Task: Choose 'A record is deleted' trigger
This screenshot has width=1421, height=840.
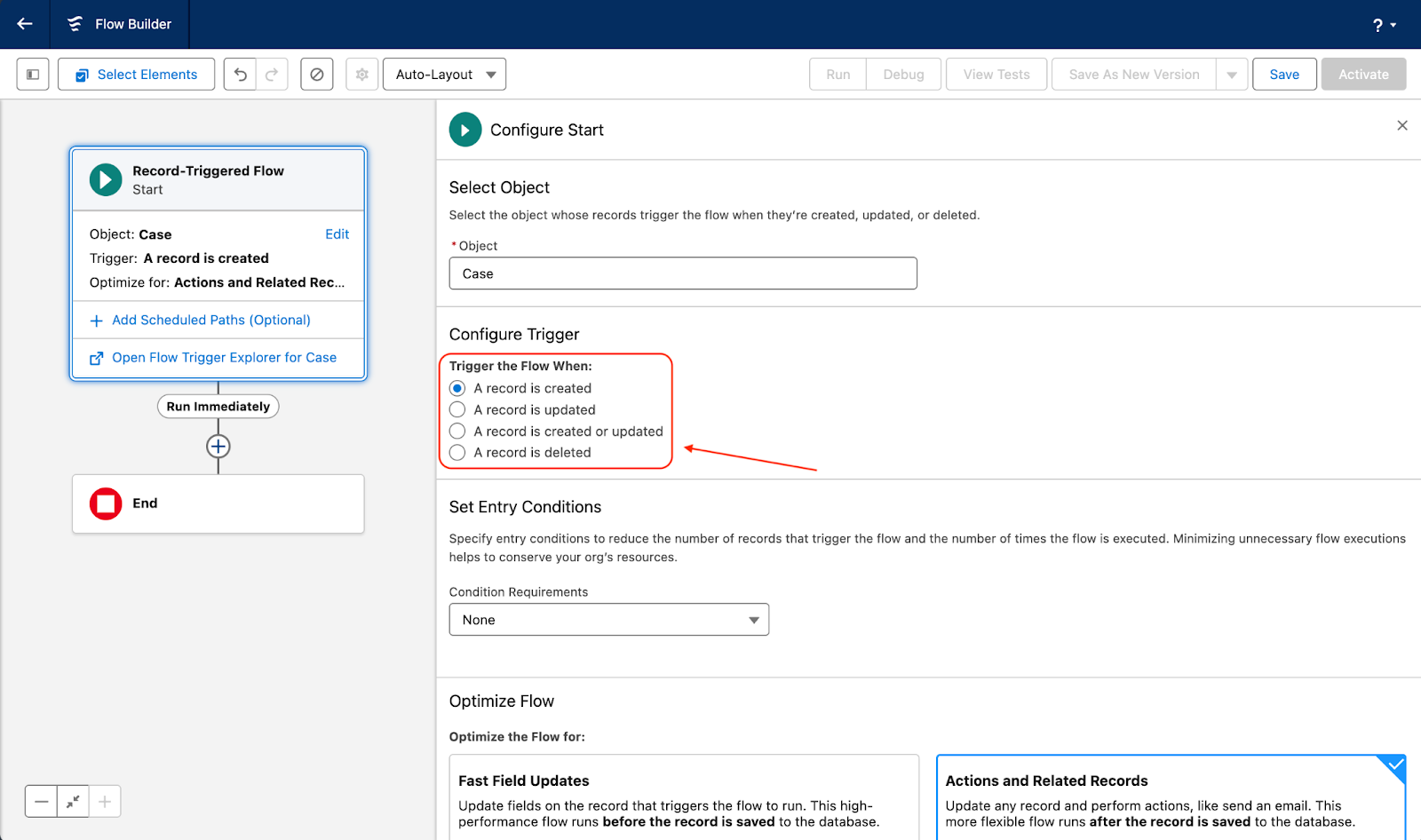Action: coord(457,453)
